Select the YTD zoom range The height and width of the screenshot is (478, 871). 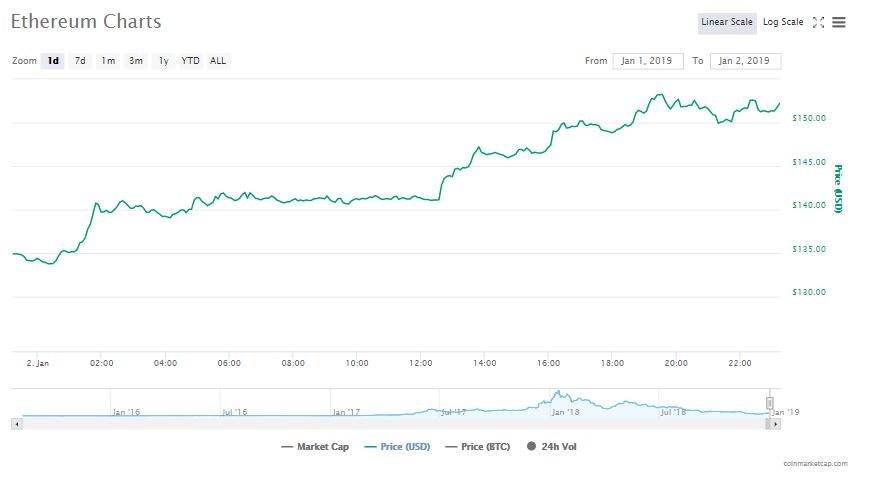(191, 61)
